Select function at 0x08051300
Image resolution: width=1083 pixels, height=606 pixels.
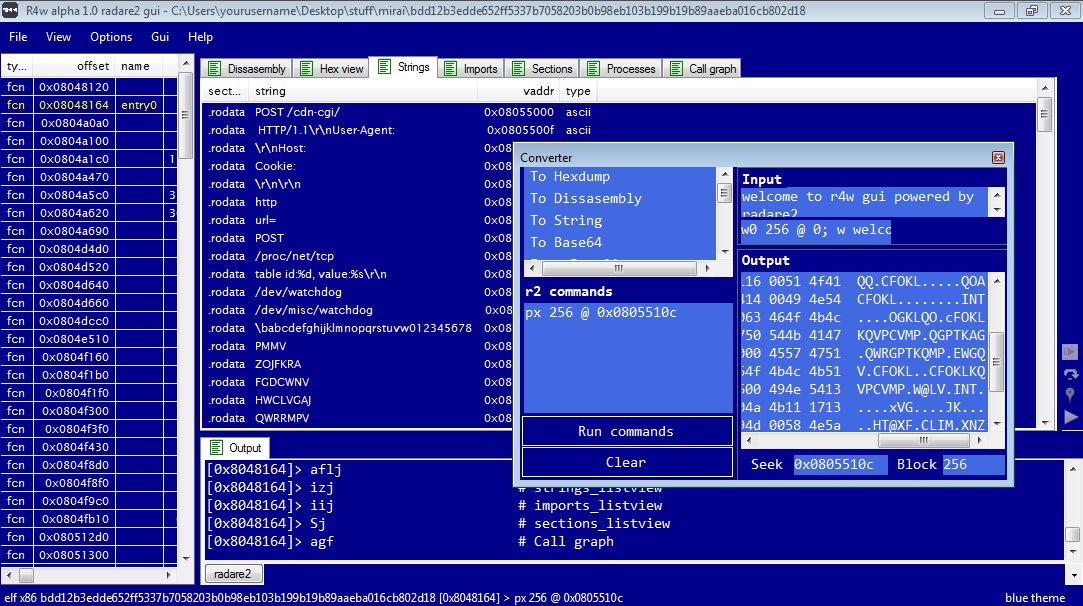point(88,555)
